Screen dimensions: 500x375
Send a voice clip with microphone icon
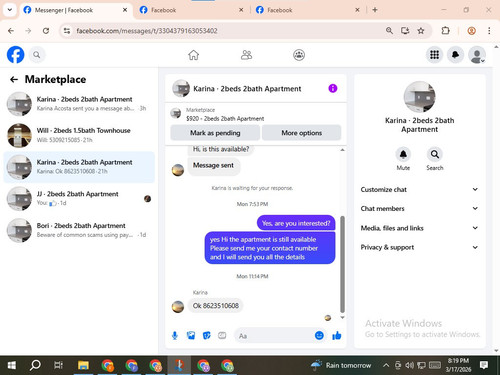tap(175, 336)
